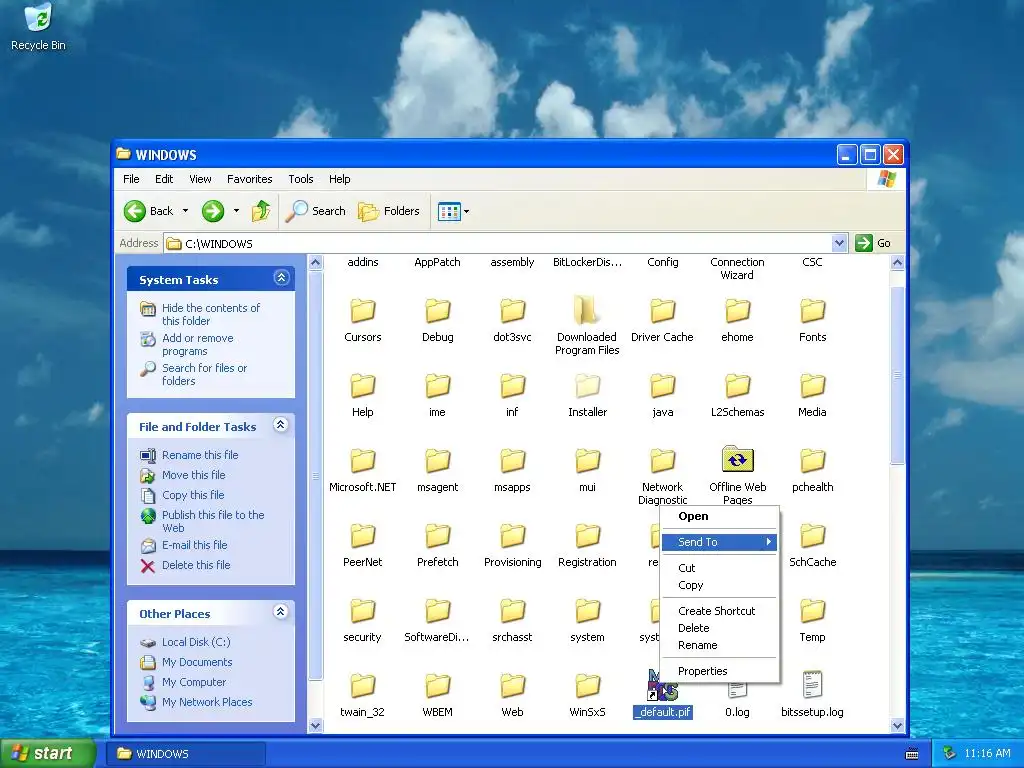Click the green Forward arrow icon

pyautogui.click(x=213, y=211)
